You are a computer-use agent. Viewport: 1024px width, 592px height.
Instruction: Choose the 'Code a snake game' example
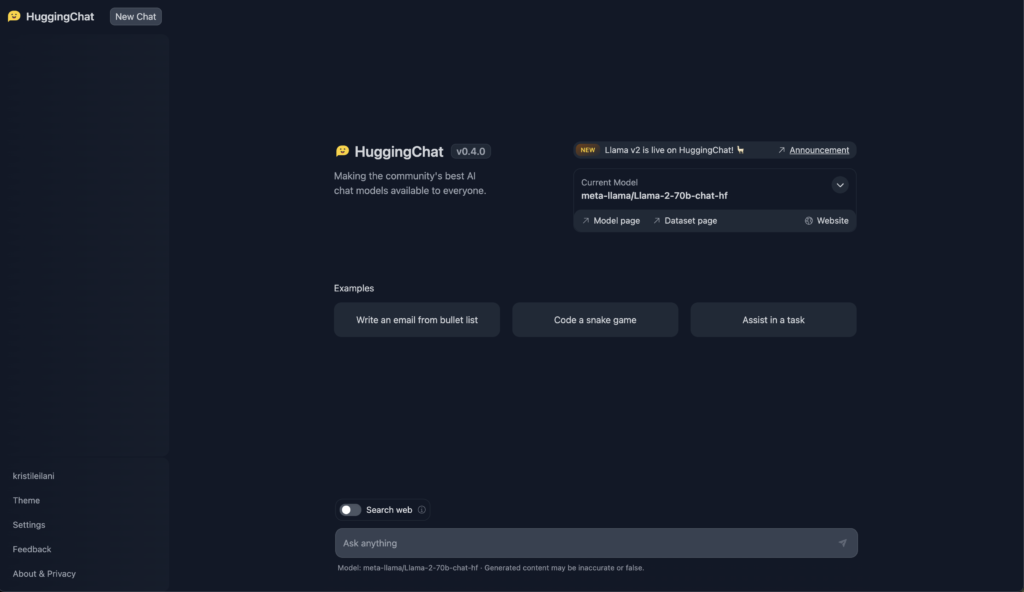(595, 320)
